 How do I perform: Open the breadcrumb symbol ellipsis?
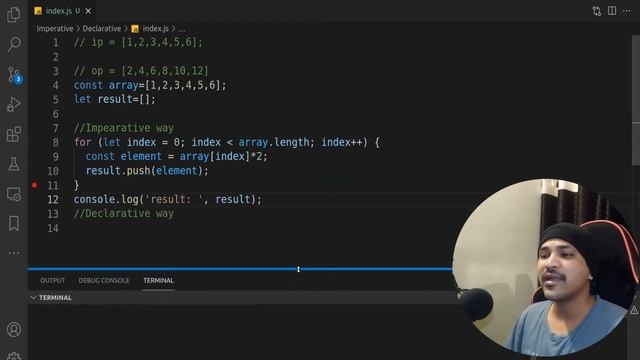click(x=182, y=29)
